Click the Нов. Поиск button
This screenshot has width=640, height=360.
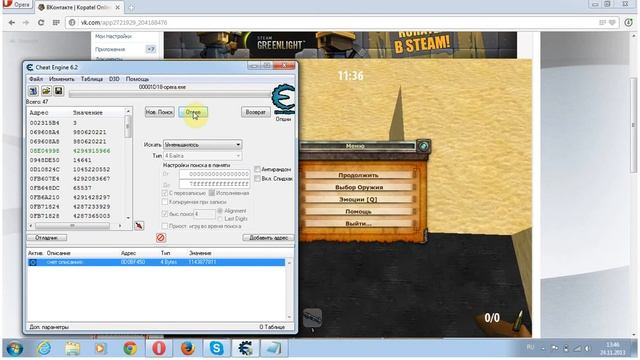[x=160, y=112]
